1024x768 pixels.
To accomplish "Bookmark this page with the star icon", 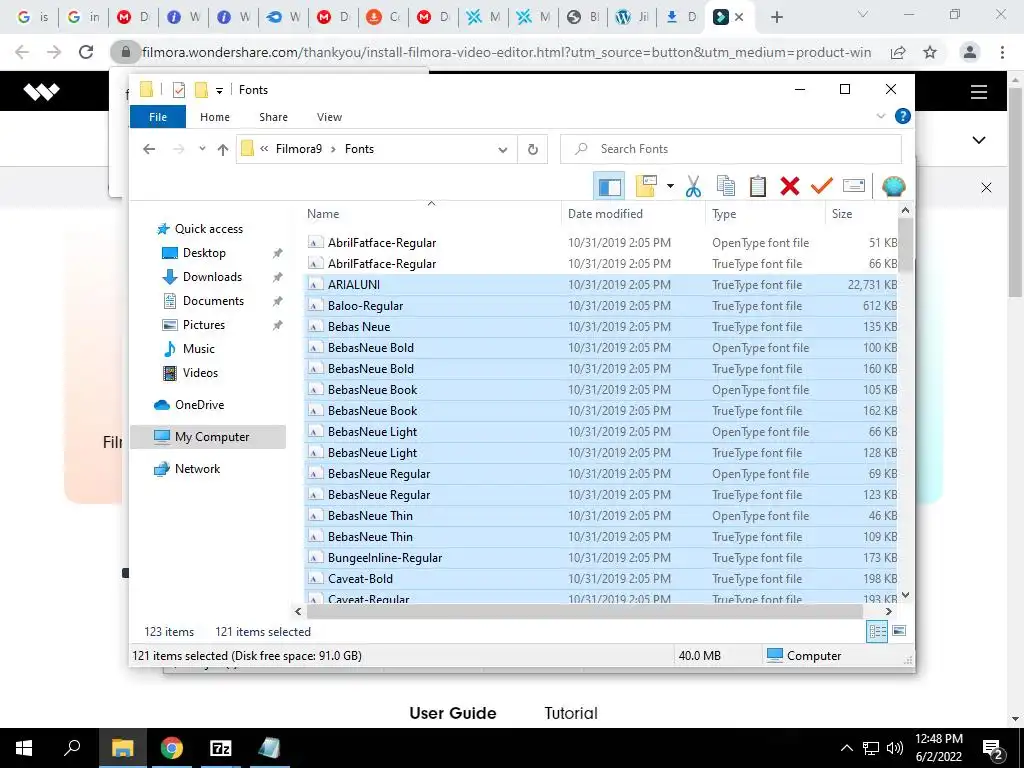I will 930,52.
